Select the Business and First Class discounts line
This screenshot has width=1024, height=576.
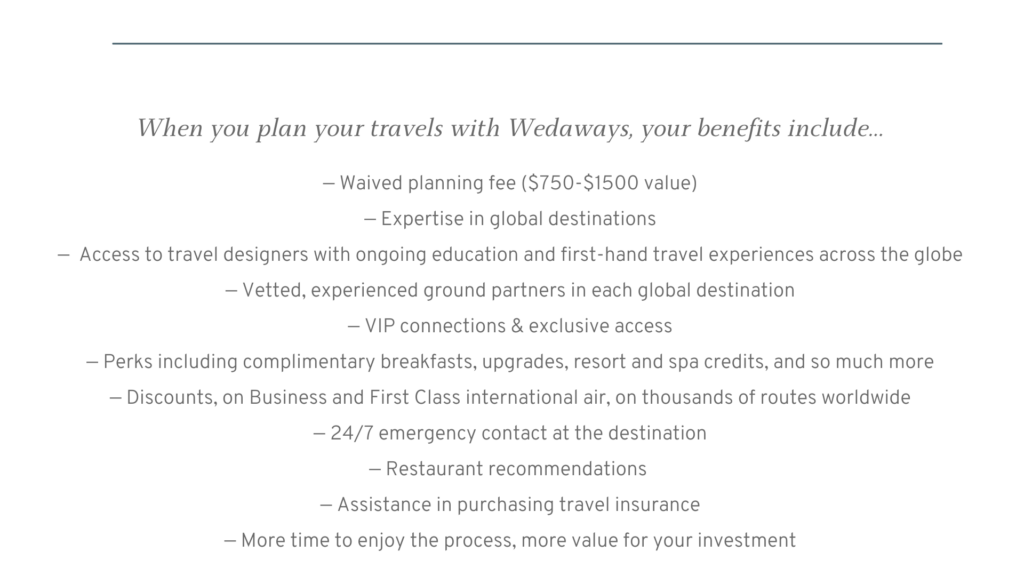[510, 398]
